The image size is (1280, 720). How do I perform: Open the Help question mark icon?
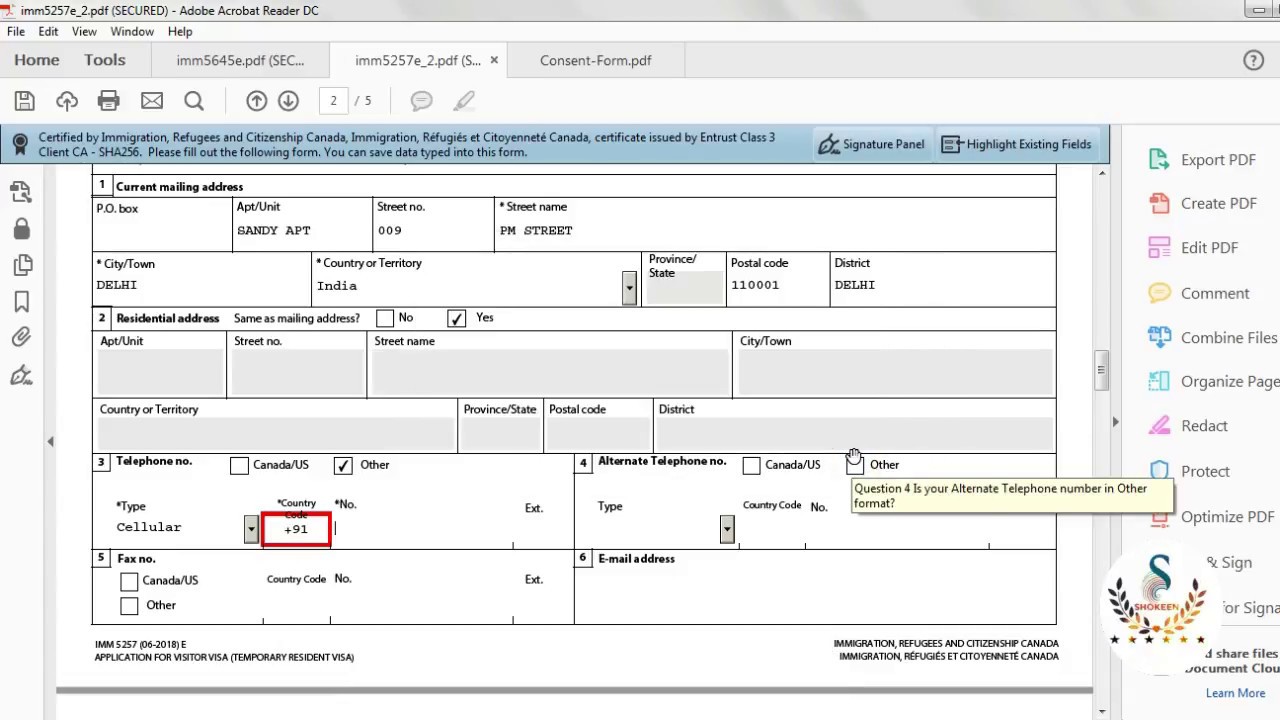coord(1253,60)
